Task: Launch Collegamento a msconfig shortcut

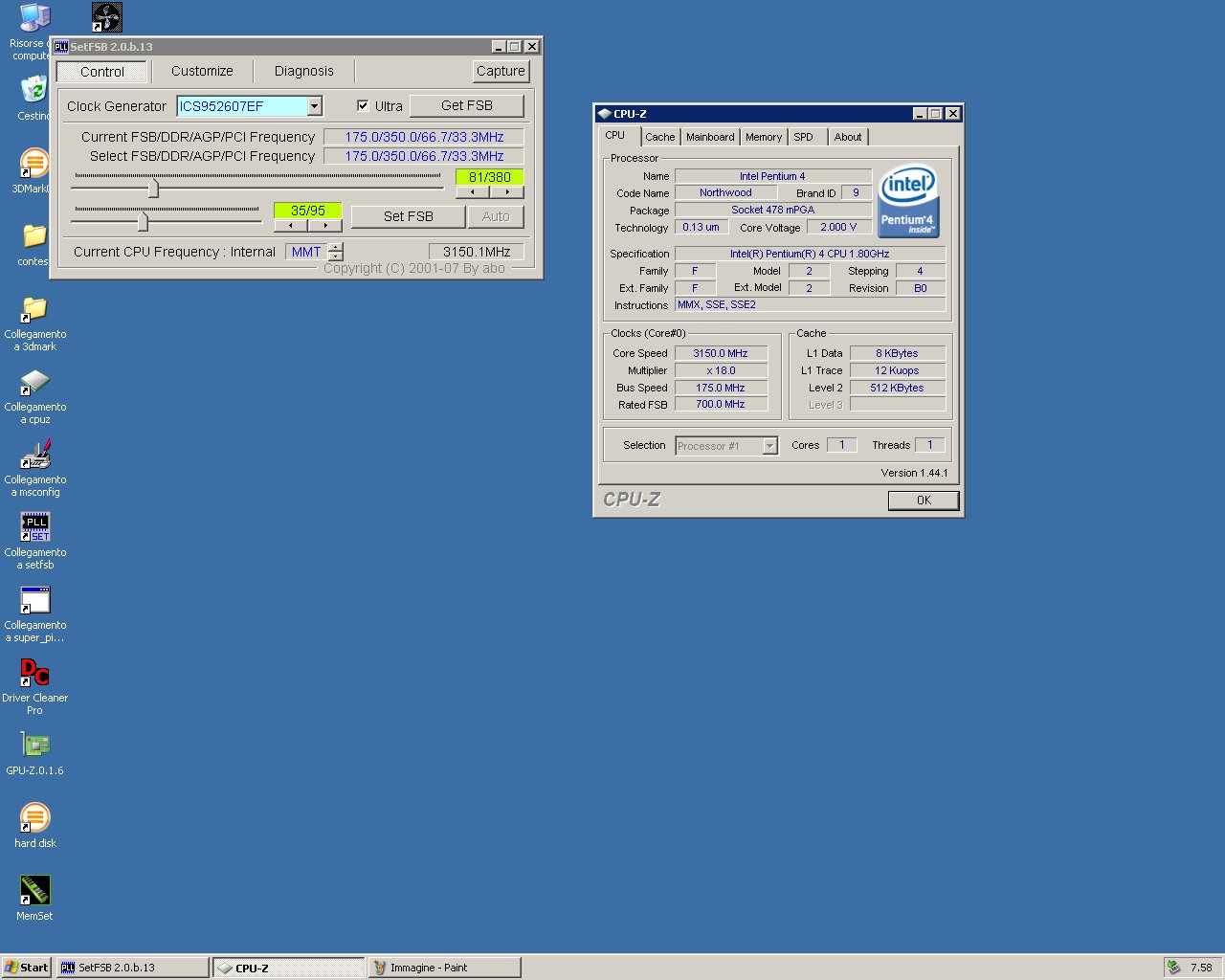Action: coord(34,454)
